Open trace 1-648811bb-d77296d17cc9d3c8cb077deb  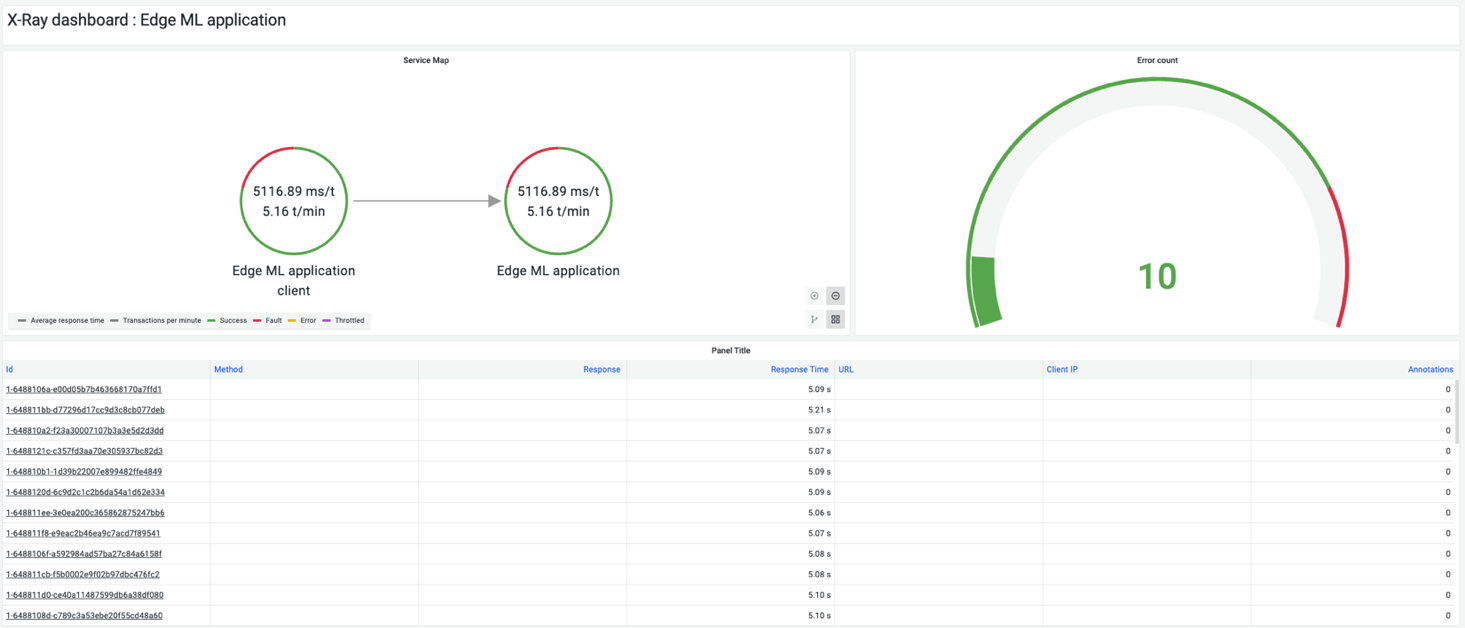click(84, 409)
